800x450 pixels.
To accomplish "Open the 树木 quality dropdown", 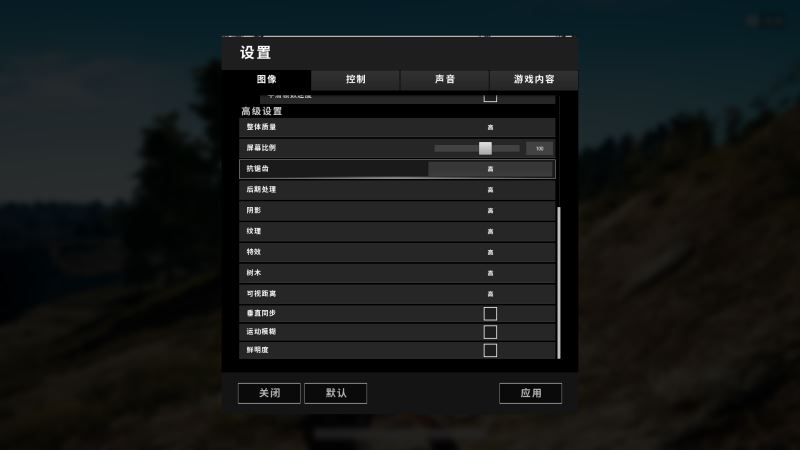I will (491, 273).
